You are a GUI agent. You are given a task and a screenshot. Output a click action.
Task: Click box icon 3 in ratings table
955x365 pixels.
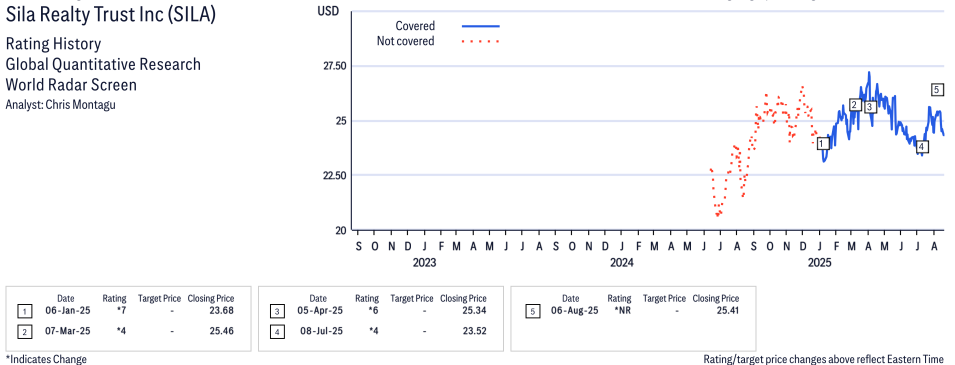(277, 311)
